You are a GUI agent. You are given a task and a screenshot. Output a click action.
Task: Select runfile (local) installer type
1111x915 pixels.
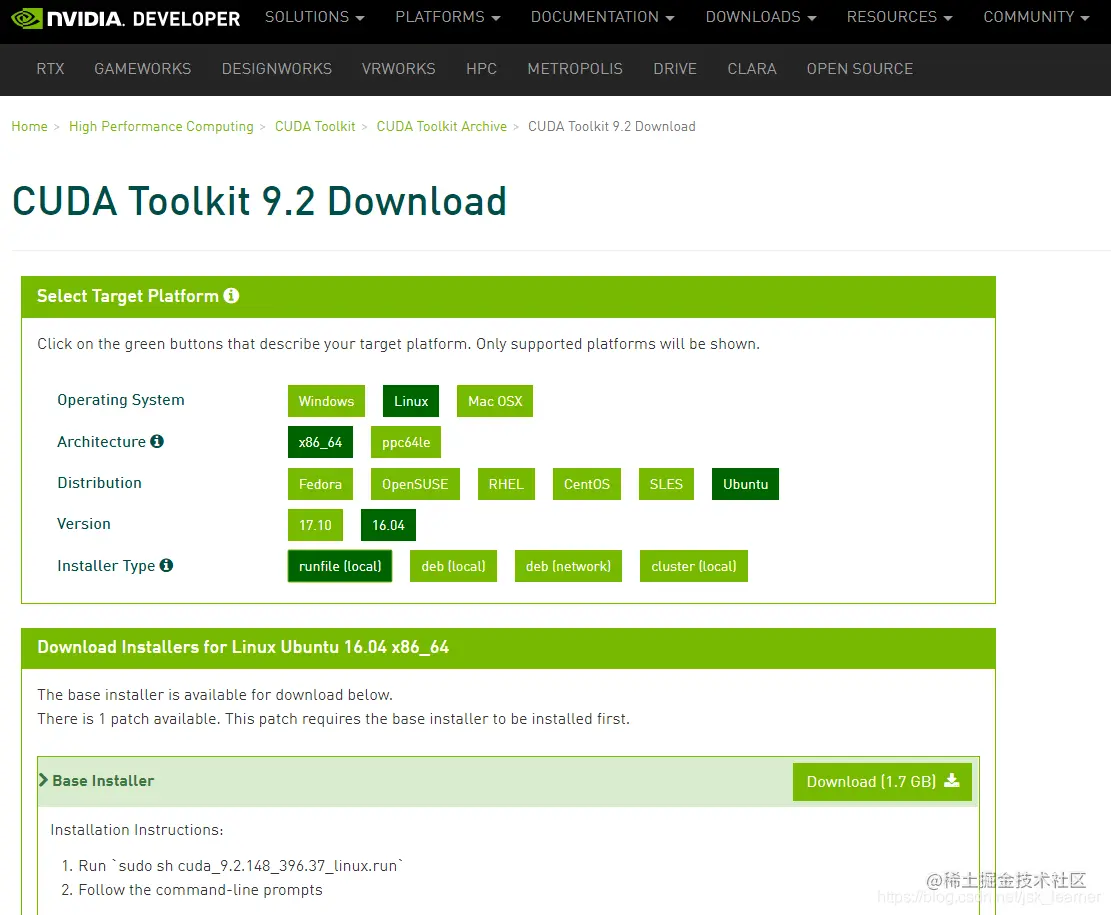click(340, 566)
